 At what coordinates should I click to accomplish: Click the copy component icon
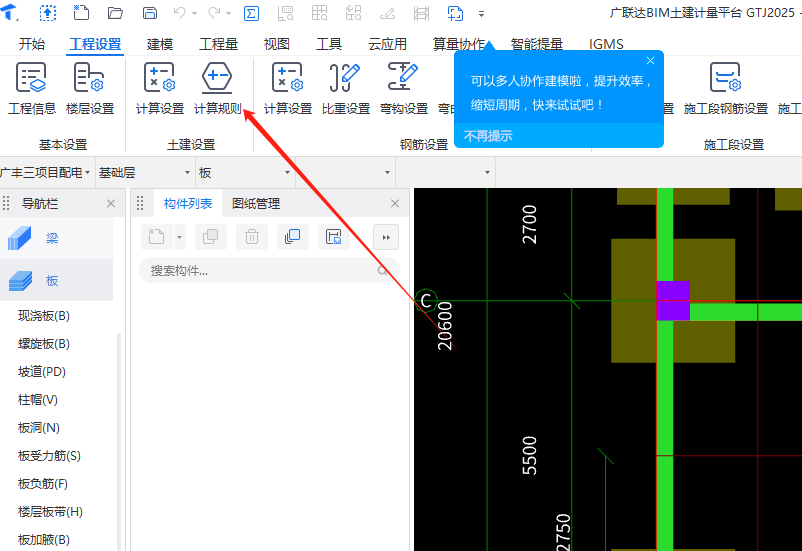(210, 237)
